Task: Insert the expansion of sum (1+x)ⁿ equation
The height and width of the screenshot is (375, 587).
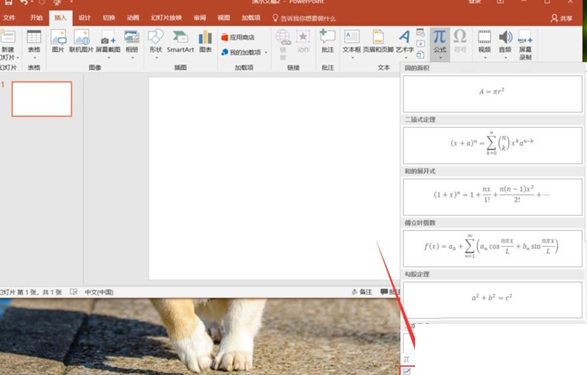Action: [x=492, y=197]
